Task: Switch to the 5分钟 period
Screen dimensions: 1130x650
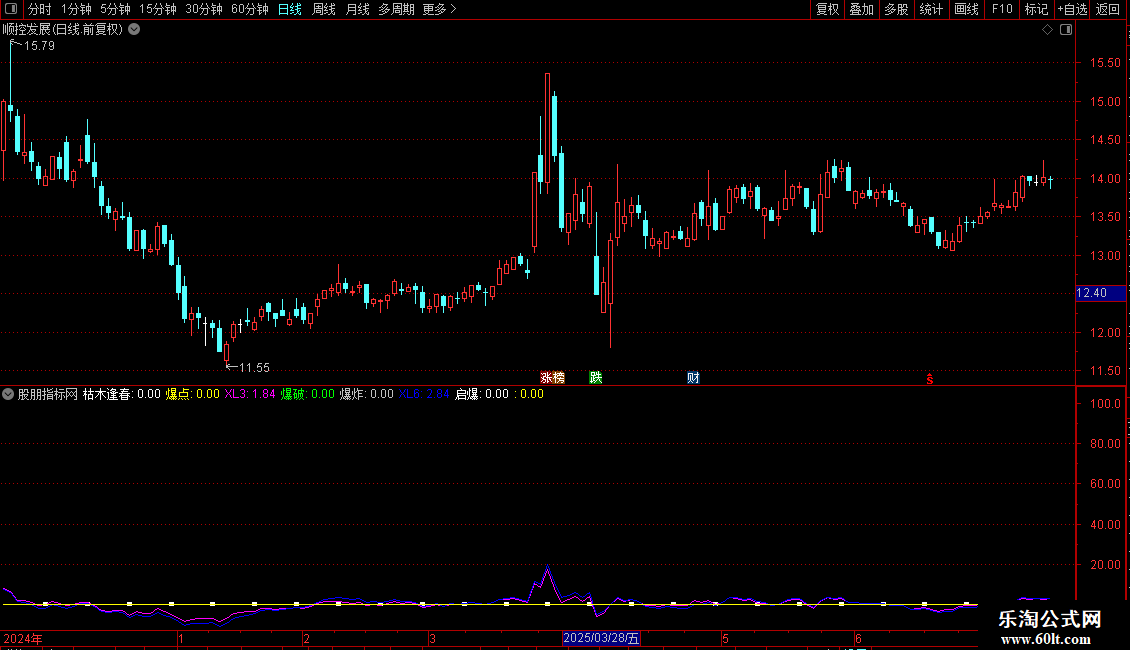Action: click(x=115, y=9)
